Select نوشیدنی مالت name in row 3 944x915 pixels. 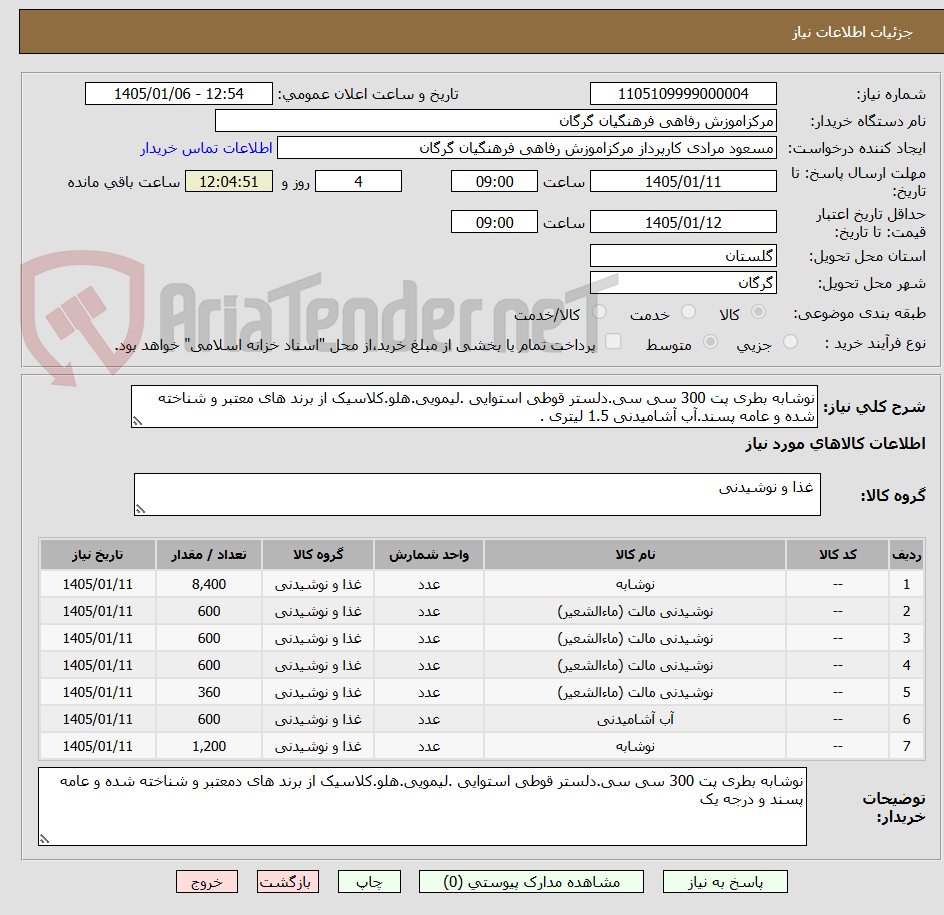click(635, 639)
